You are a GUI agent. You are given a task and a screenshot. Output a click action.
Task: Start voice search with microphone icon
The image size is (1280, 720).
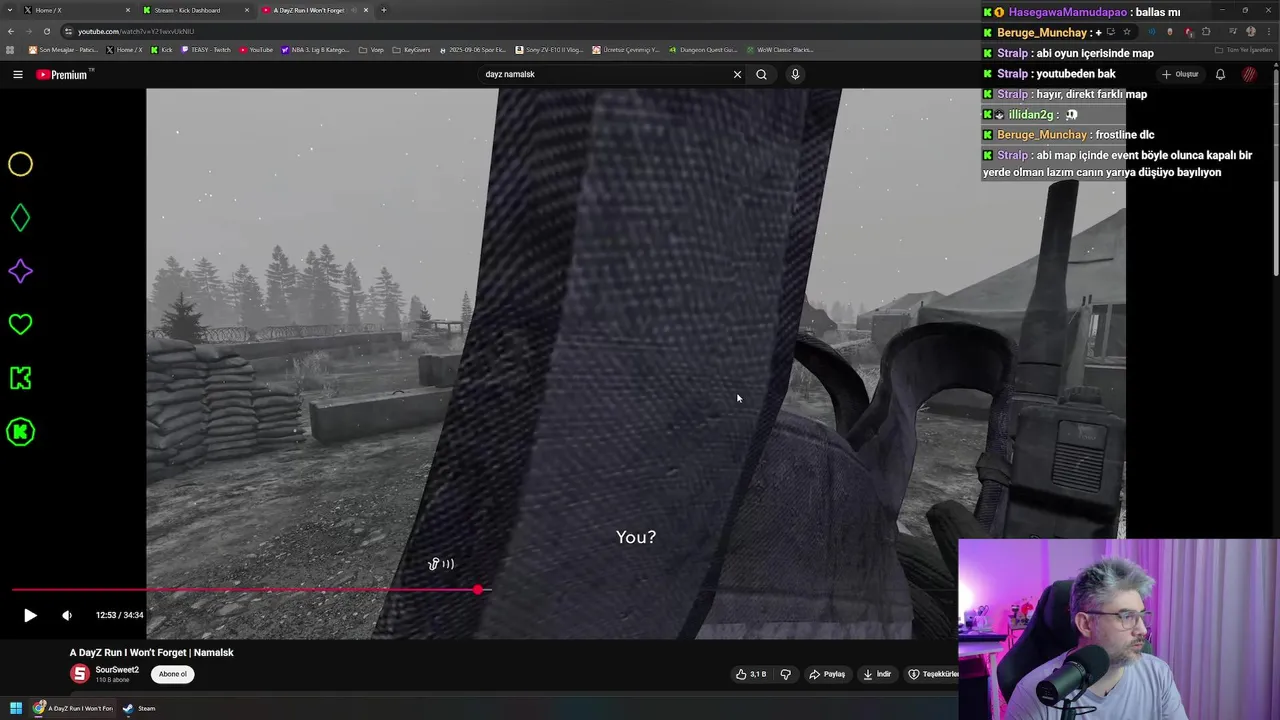795,74
